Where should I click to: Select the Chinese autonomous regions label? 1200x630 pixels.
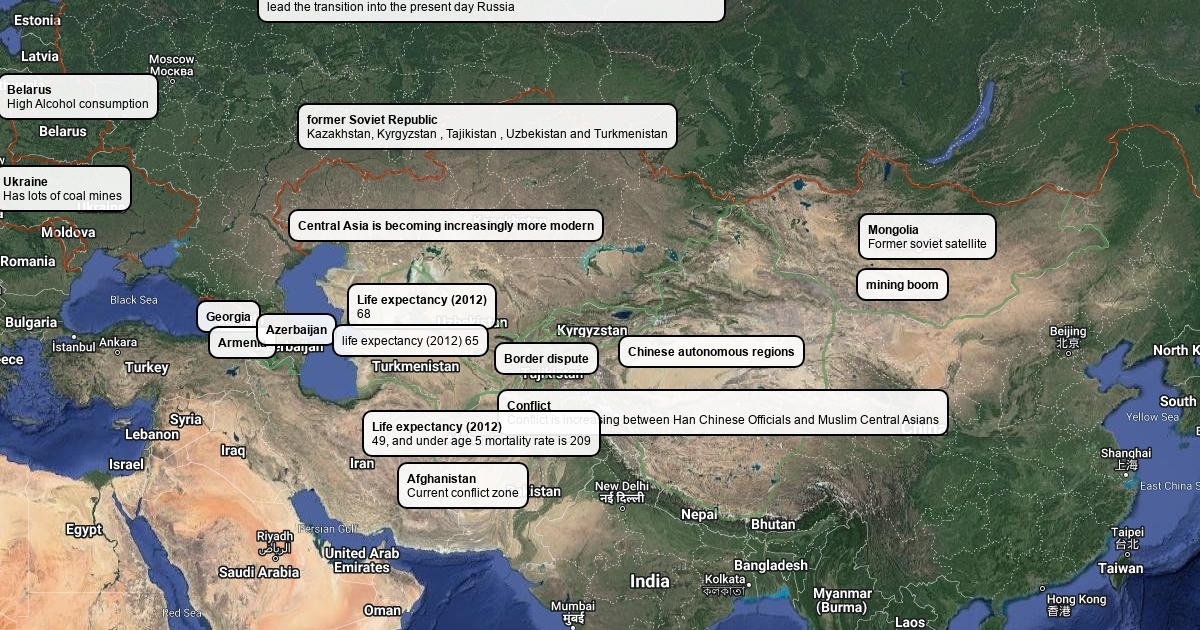coord(711,352)
